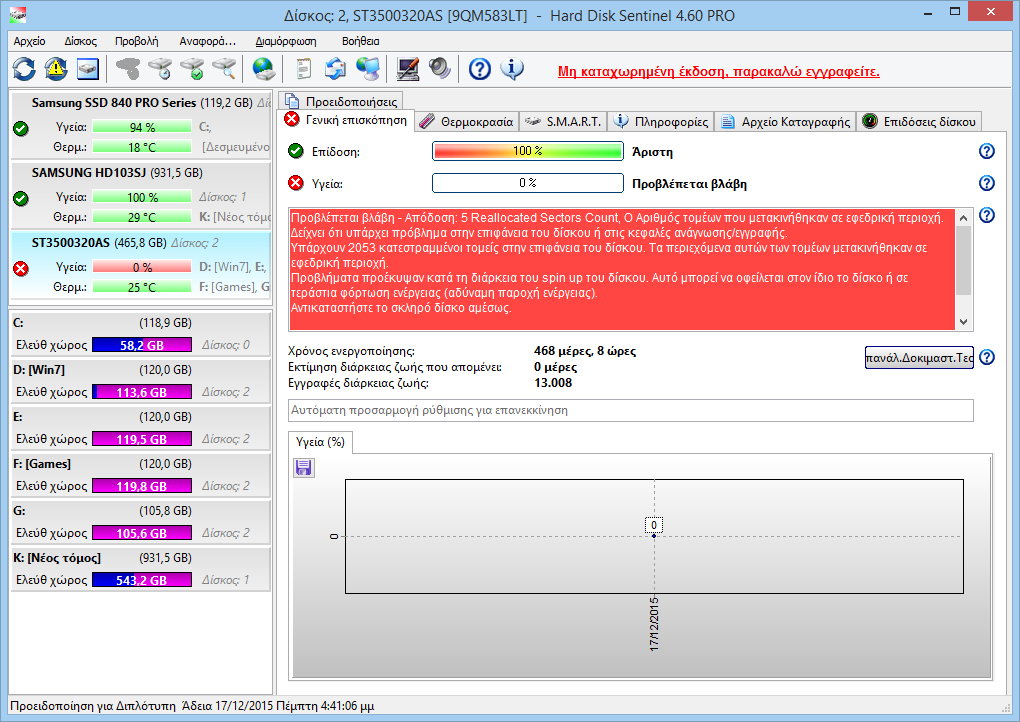Select the Γενική επισκόπηση tab
The height and width of the screenshot is (722, 1020).
(x=347, y=120)
